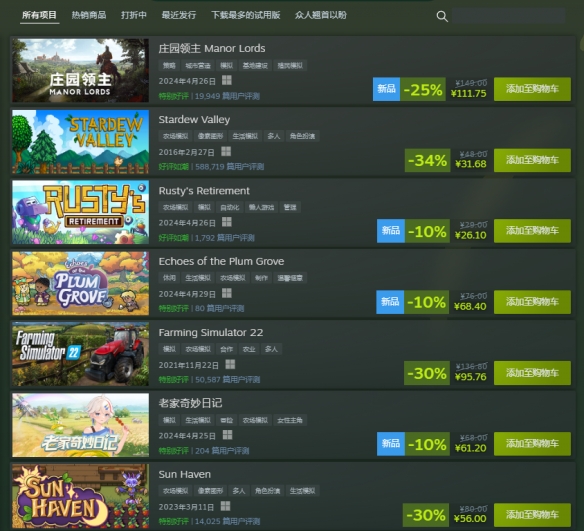Image resolution: width=584 pixels, height=531 pixels.
Task: Open the Rusty's Retirement title link
Action: pos(204,191)
